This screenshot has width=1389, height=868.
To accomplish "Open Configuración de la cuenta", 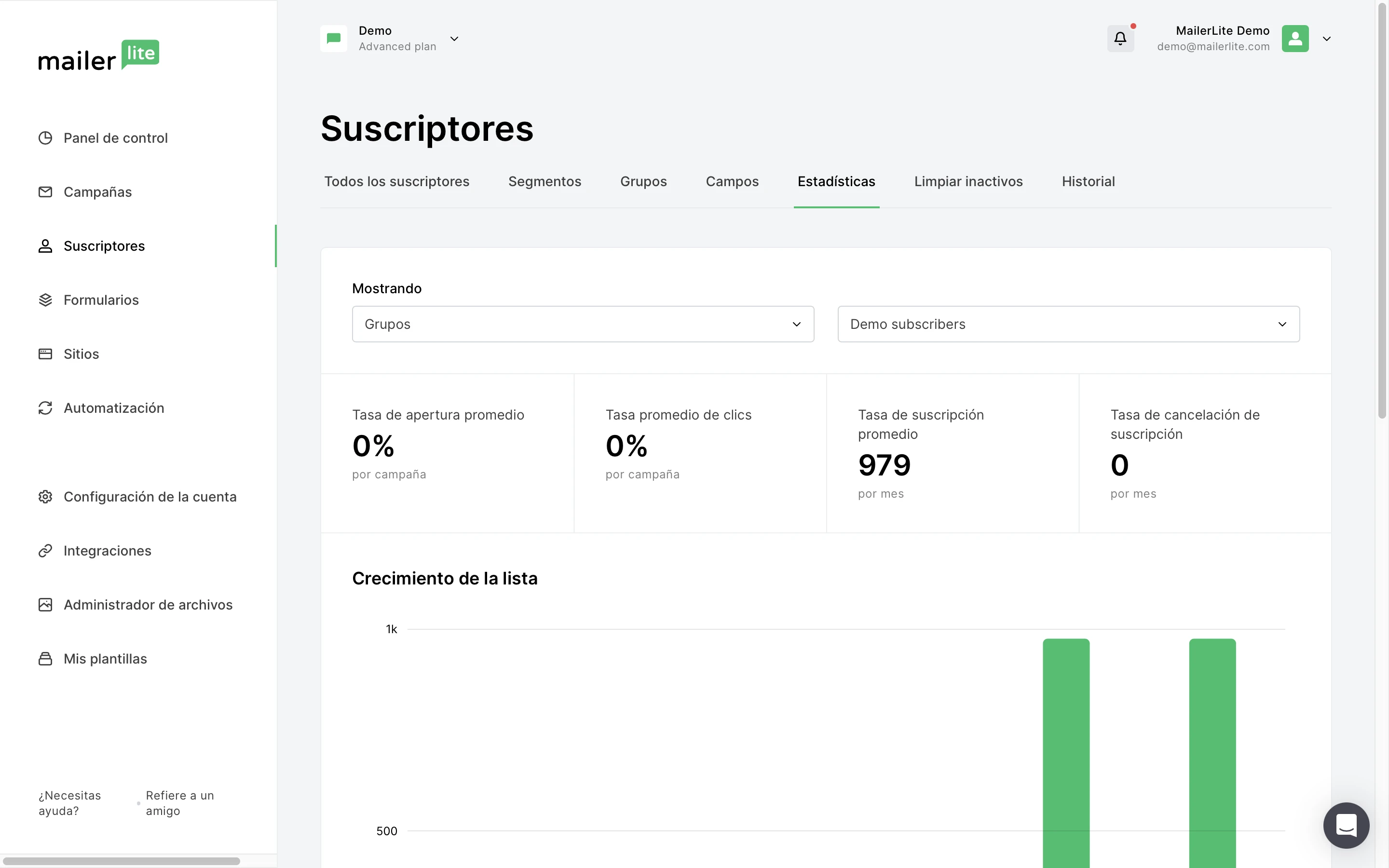I will pos(150,497).
